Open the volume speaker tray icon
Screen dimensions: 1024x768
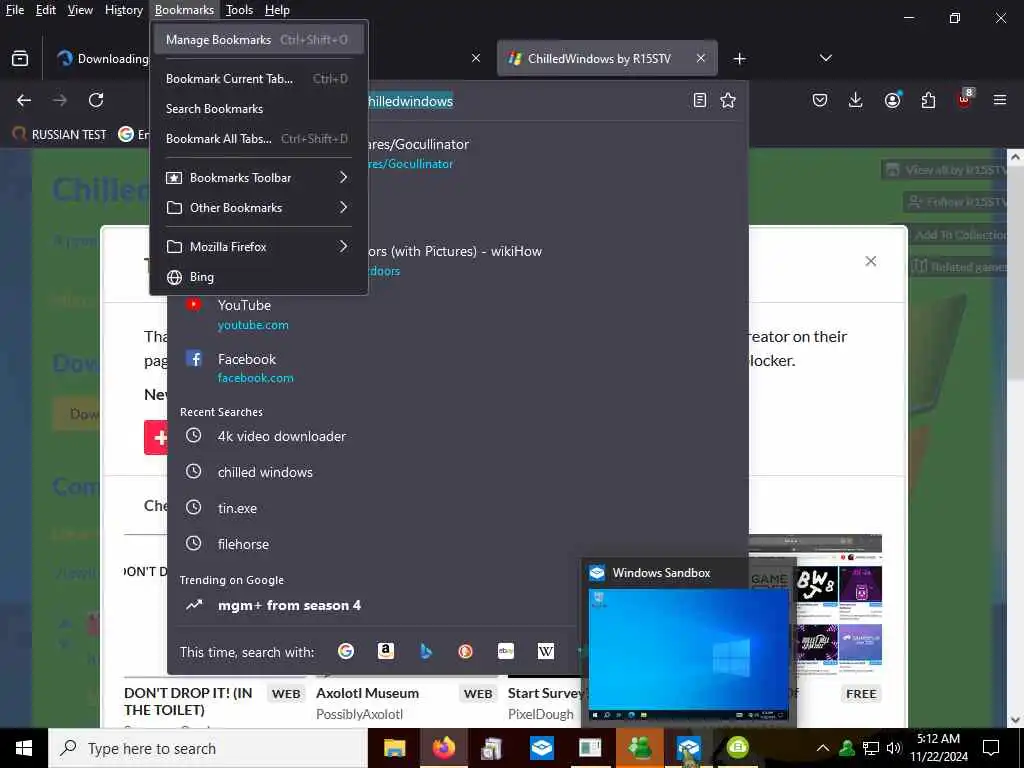click(x=894, y=748)
